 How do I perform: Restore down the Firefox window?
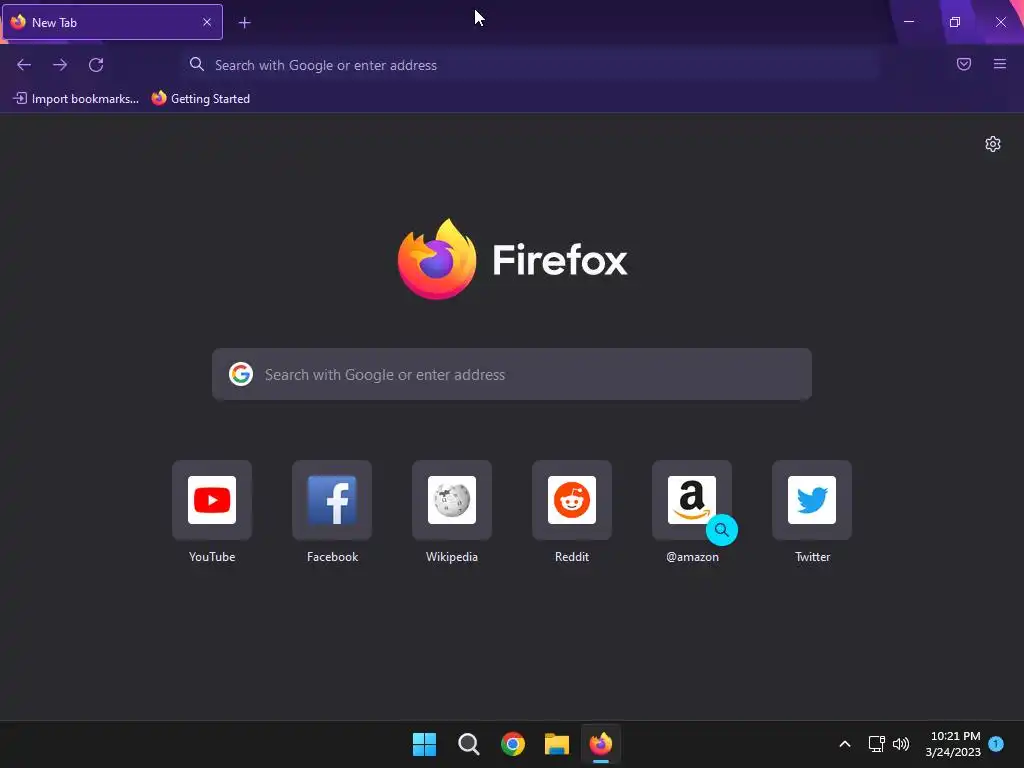[955, 22]
